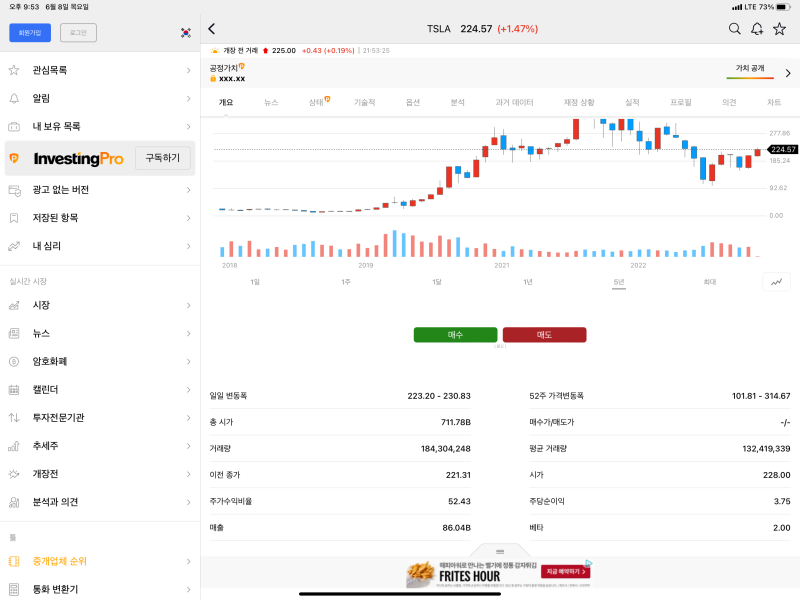This screenshot has width=800, height=600.
Task: Click the 가치 공개 gradient bar
Action: click(750, 78)
